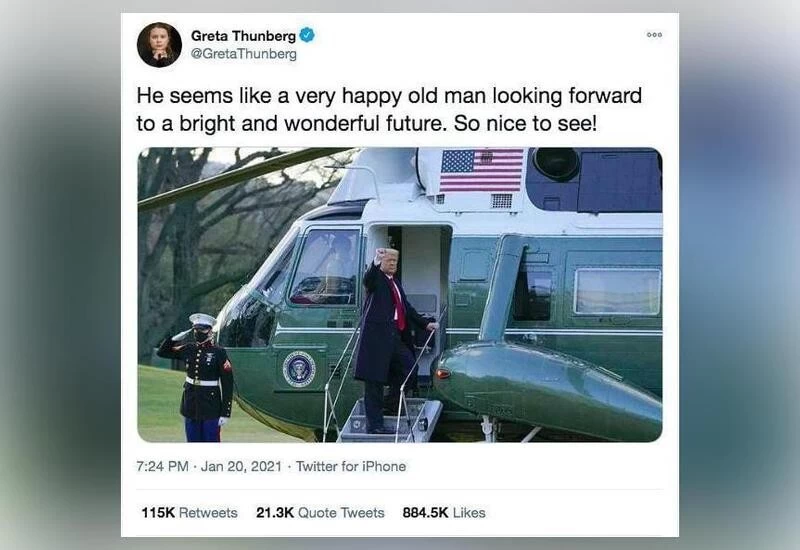The height and width of the screenshot is (550, 800).
Task: Click the American flag in the photo
Action: click(x=482, y=170)
